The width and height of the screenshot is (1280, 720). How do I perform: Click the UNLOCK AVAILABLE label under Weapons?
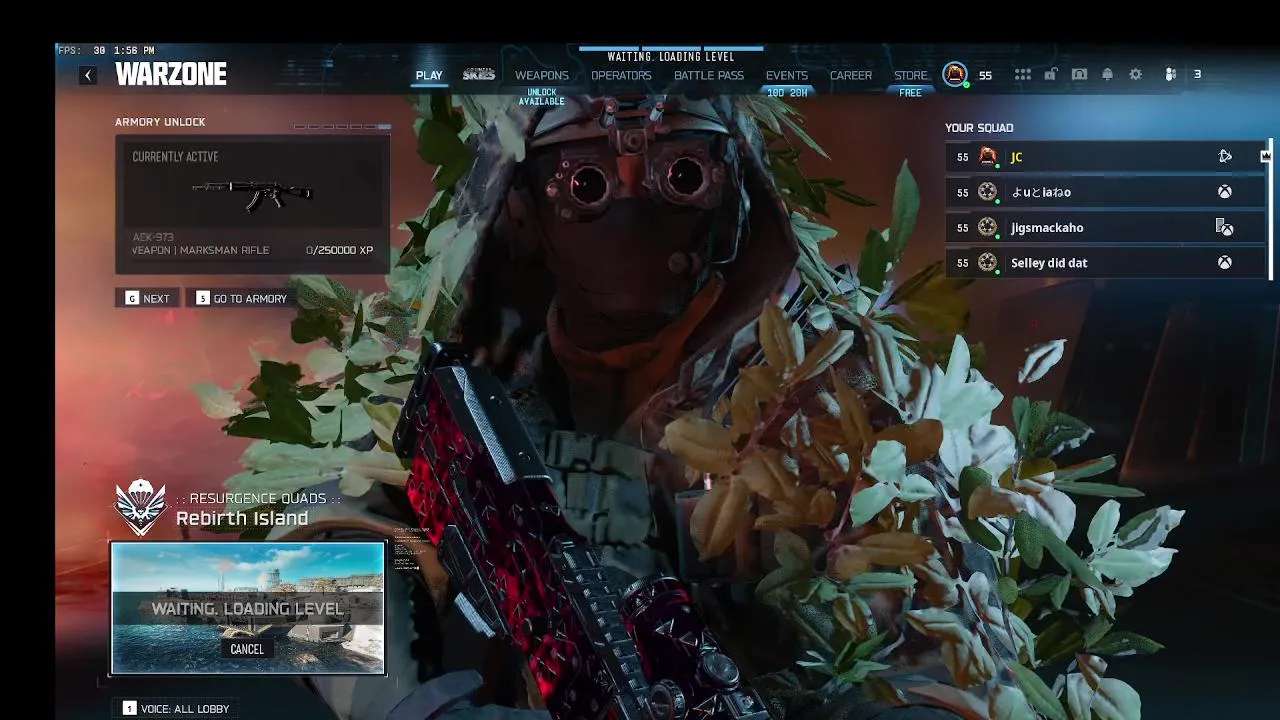point(542,97)
